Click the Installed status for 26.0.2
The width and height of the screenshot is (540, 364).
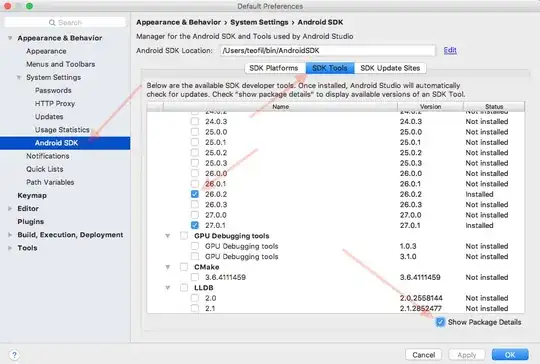pyautogui.click(x=479, y=194)
